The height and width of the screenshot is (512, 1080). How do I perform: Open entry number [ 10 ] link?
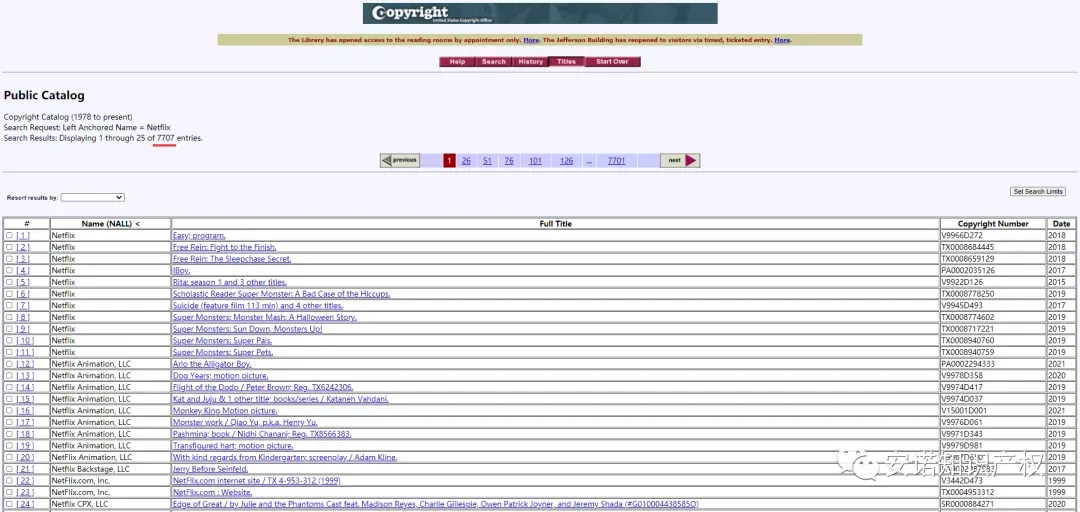tap(25, 341)
